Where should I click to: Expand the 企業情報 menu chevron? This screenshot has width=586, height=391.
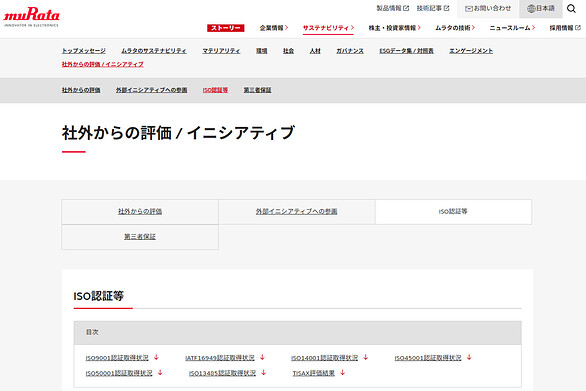(286, 28)
